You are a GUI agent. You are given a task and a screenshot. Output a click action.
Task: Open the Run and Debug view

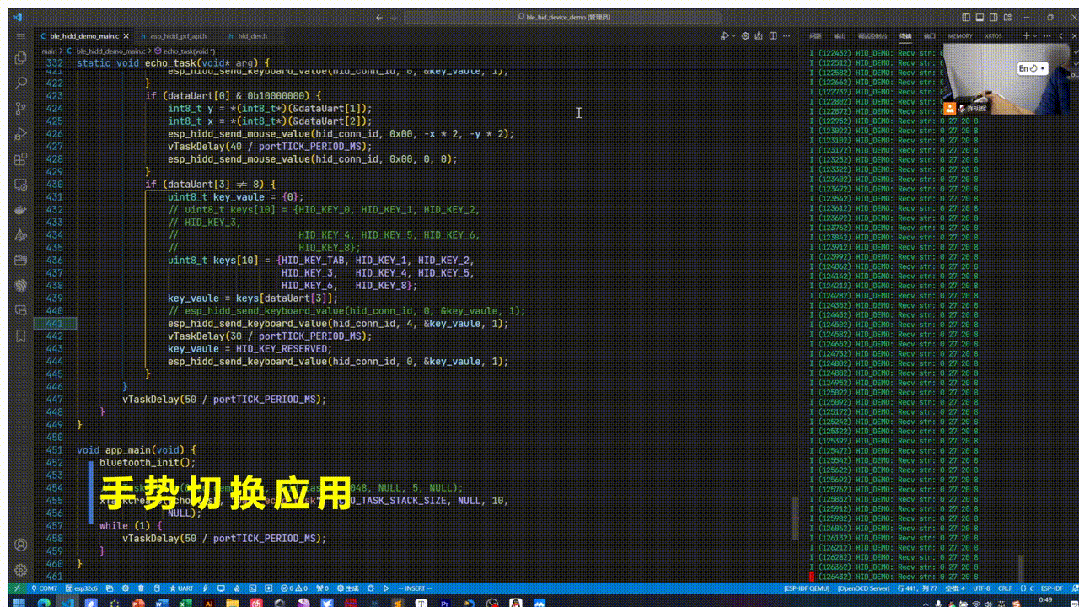click(x=21, y=133)
